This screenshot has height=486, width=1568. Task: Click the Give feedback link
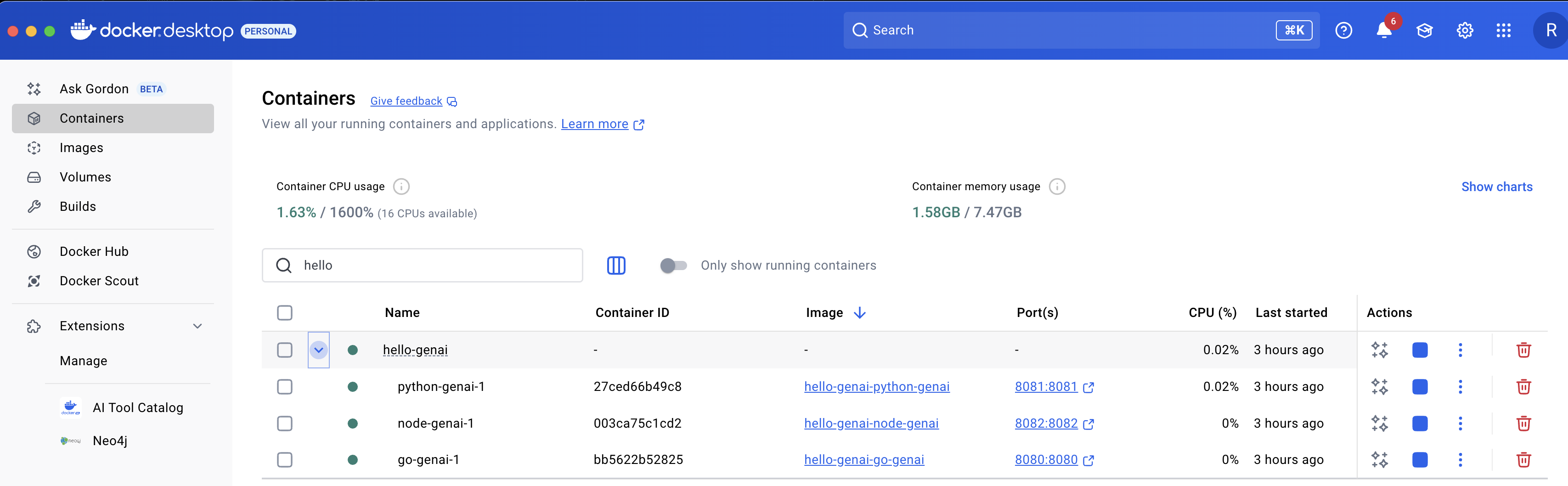tap(413, 101)
